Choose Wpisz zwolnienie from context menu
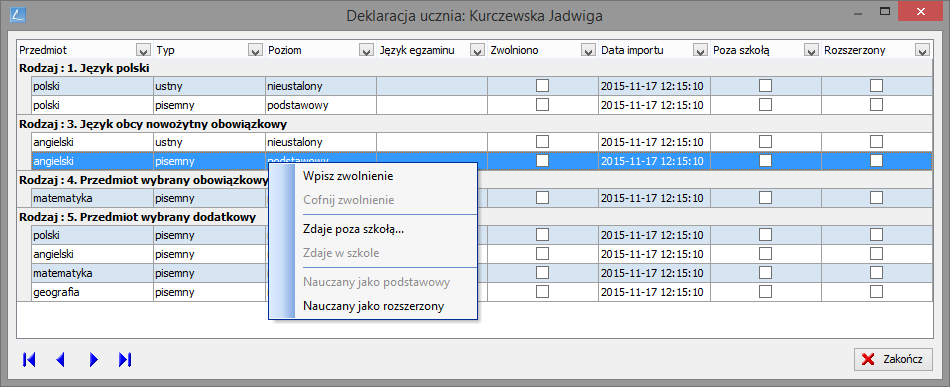950x387 pixels. [373, 176]
